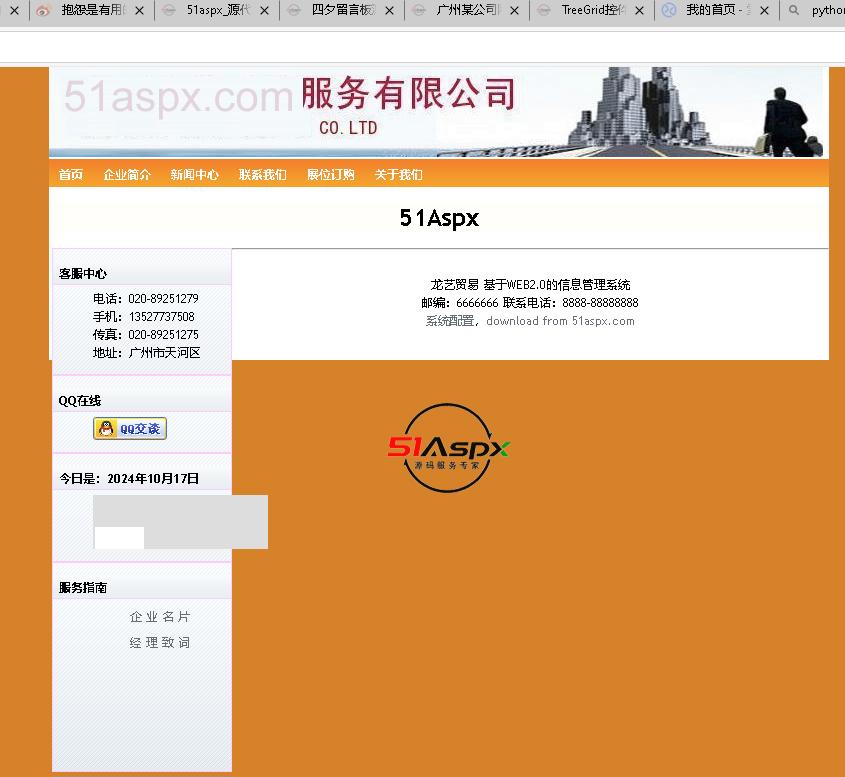Viewport: 845px width, 777px height.
Task: Click phone number 020-89251279
Action: tap(163, 299)
